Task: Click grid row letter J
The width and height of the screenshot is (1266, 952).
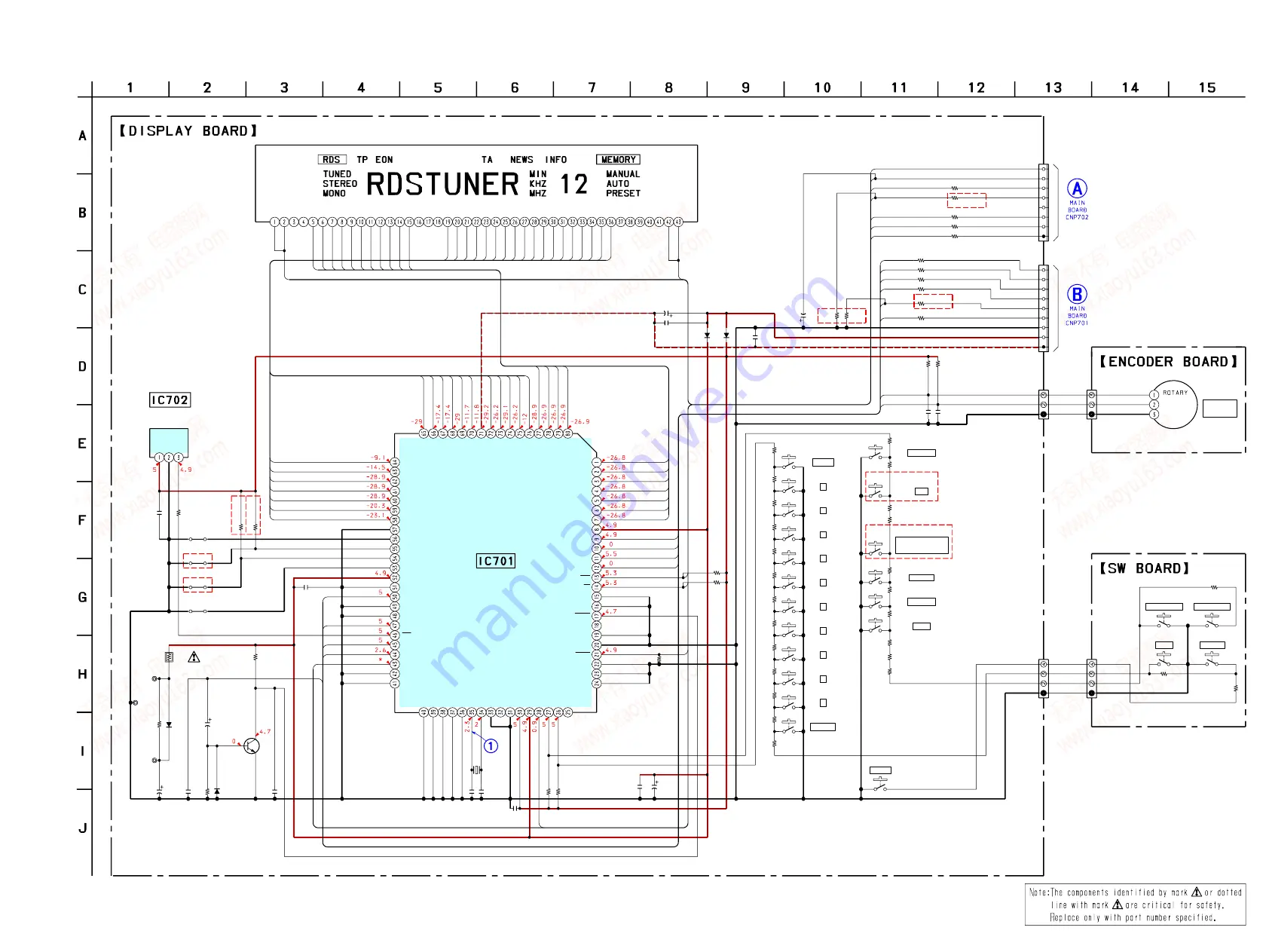Action: tap(83, 828)
